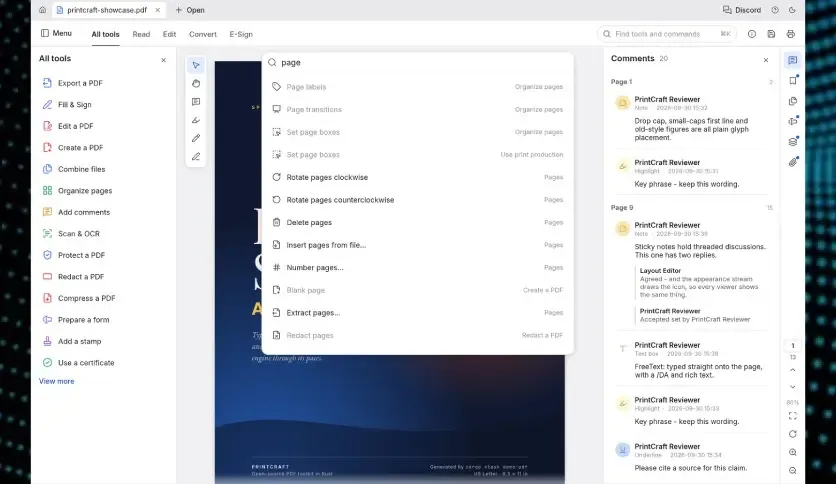The image size is (836, 484).
Task: Switch to the Convert tab
Action: [x=203, y=34]
